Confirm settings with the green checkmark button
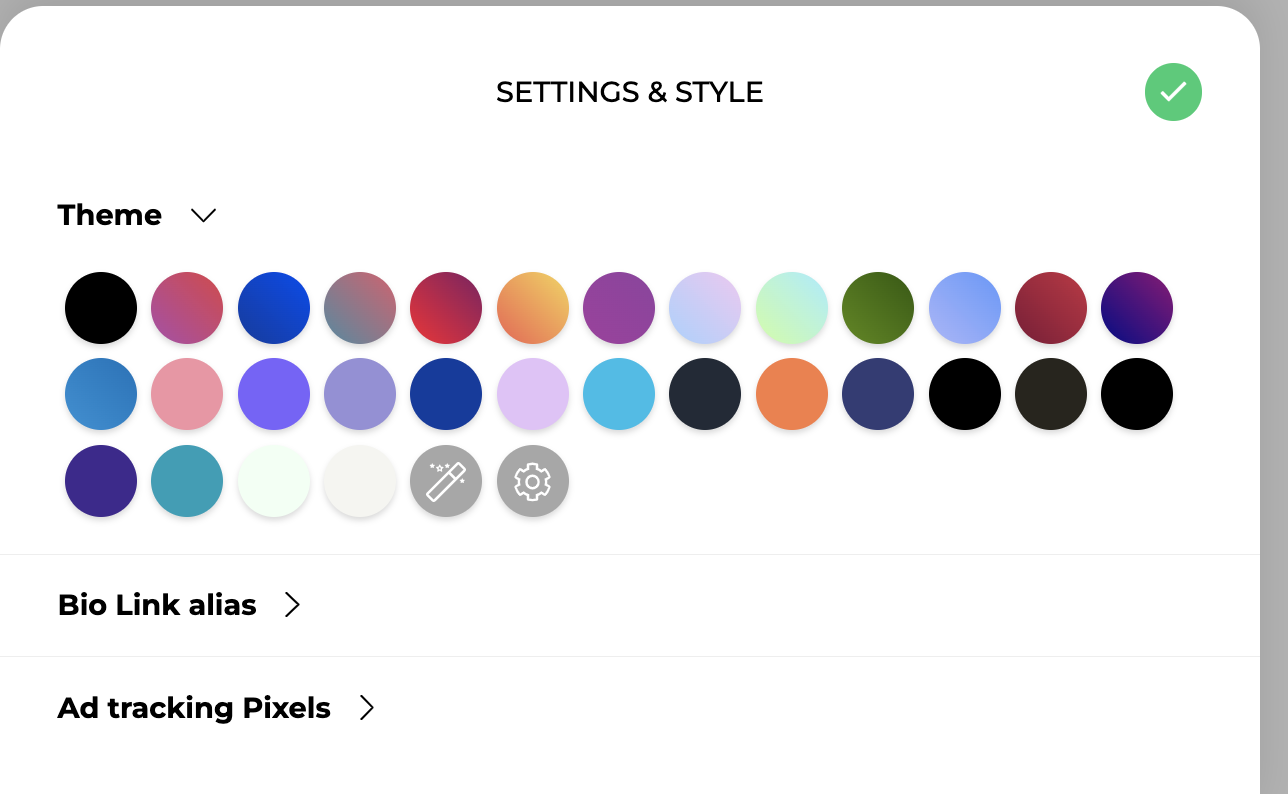This screenshot has height=794, width=1288. click(1173, 92)
